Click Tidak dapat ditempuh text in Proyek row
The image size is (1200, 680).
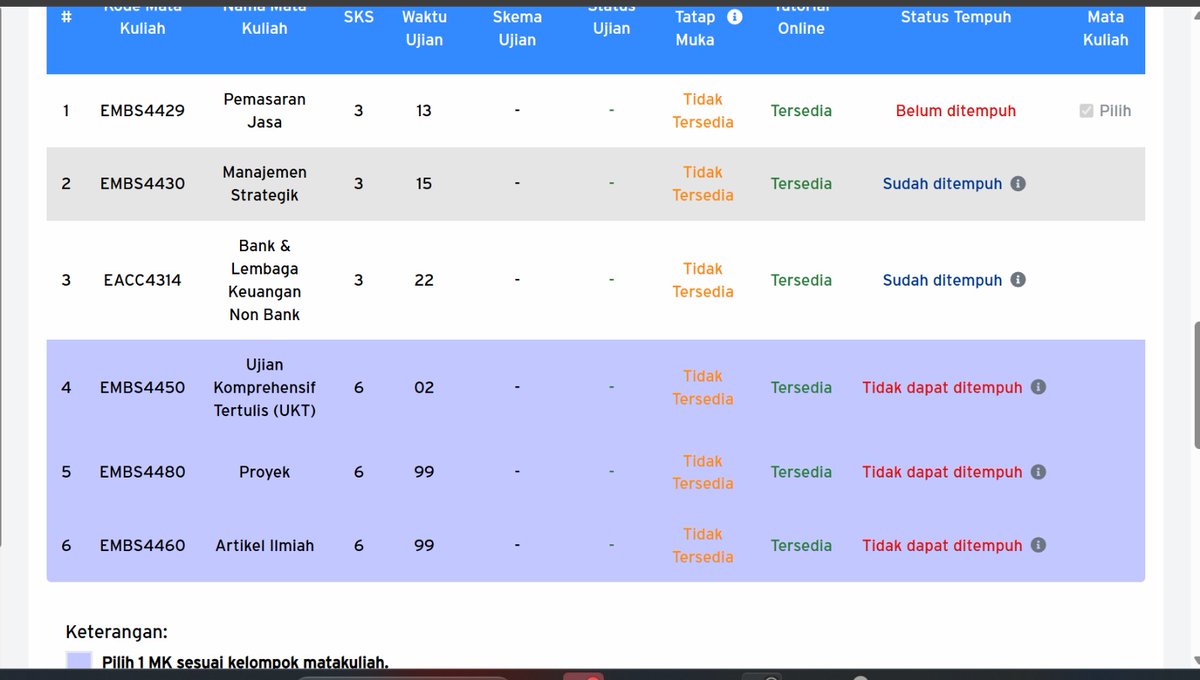943,472
